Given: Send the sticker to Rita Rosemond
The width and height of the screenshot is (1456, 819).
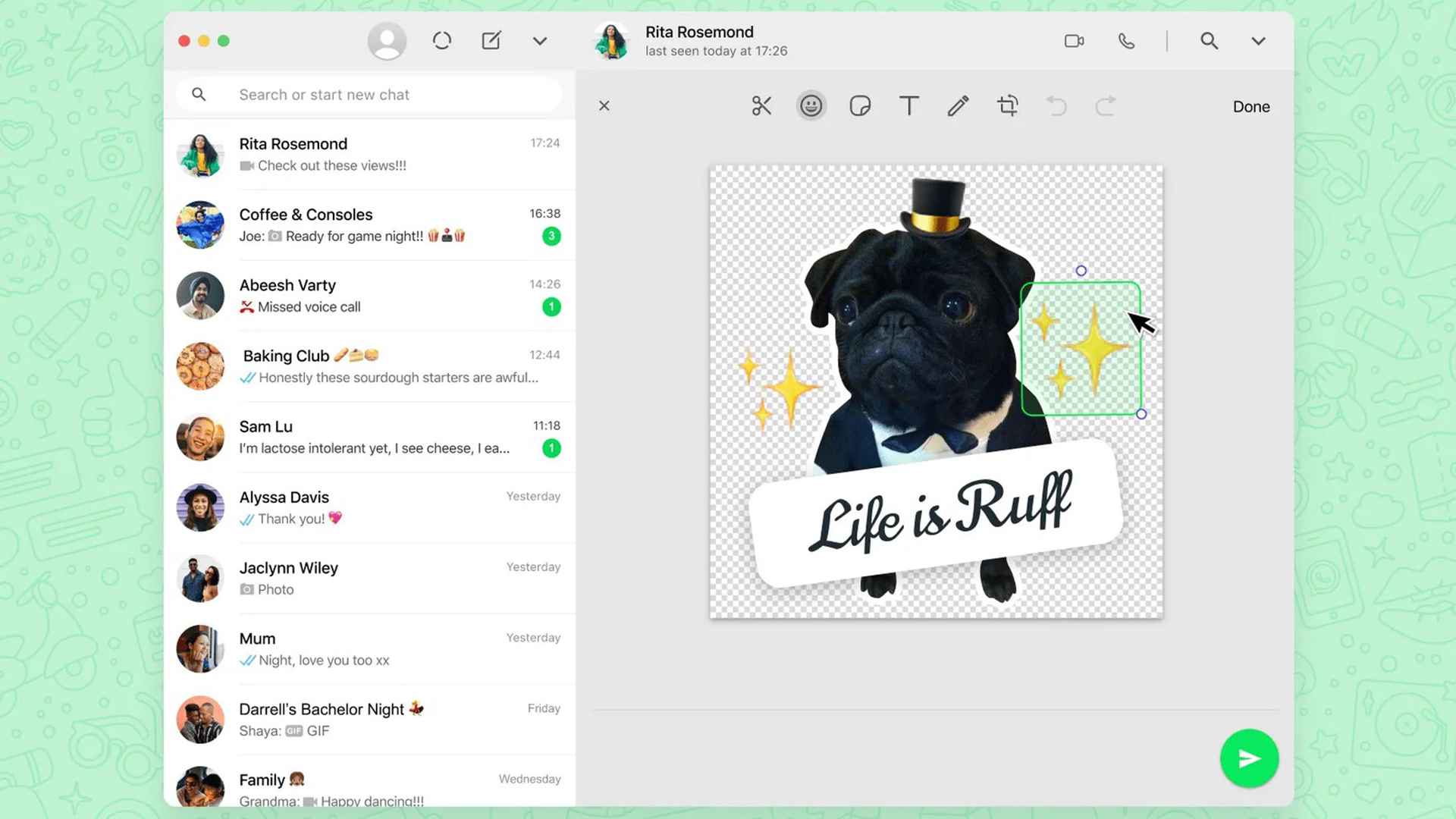Looking at the screenshot, I should 1248,758.
